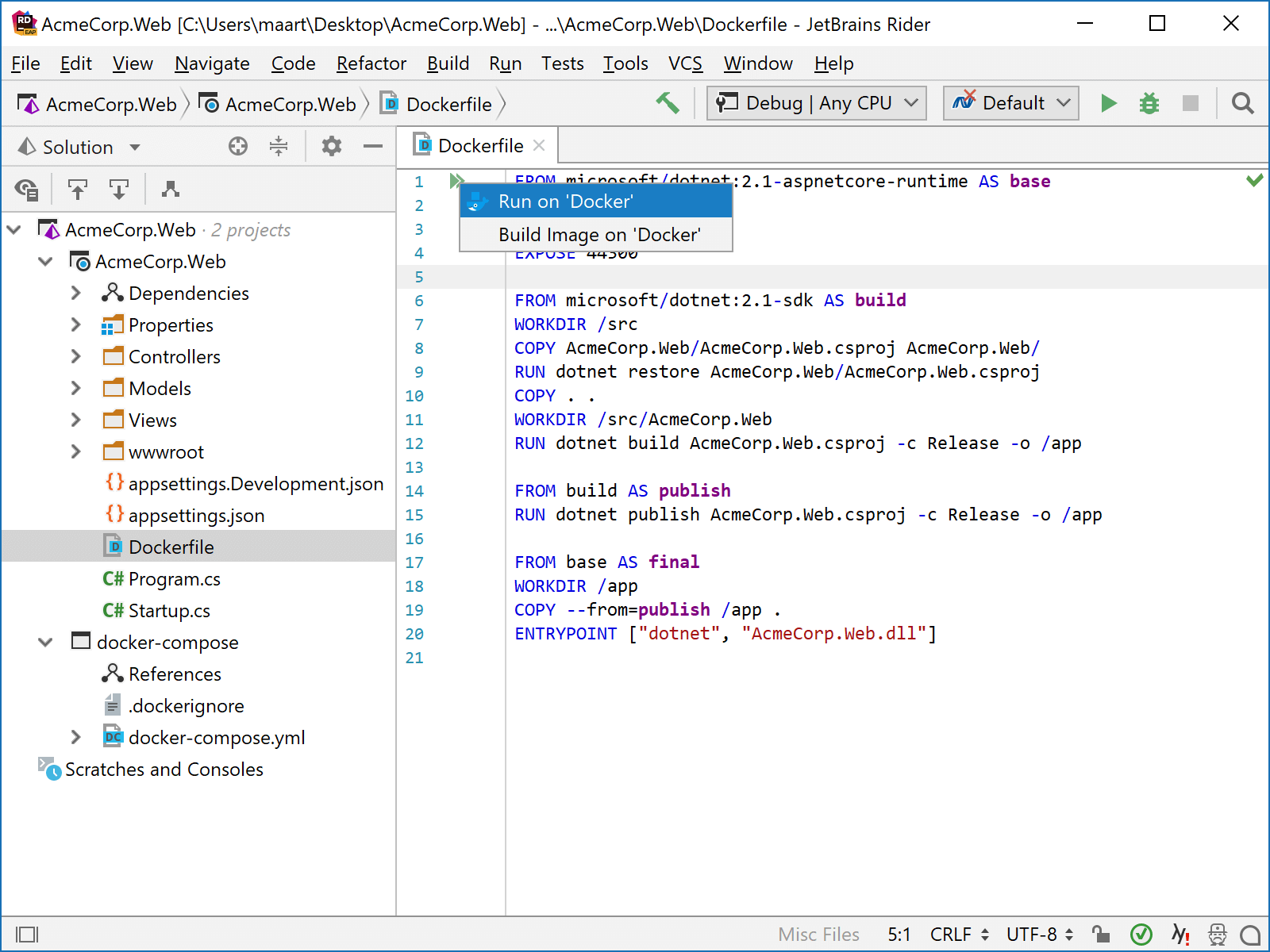Image resolution: width=1270 pixels, height=952 pixels.
Task: Open the File menu
Action: pos(25,63)
